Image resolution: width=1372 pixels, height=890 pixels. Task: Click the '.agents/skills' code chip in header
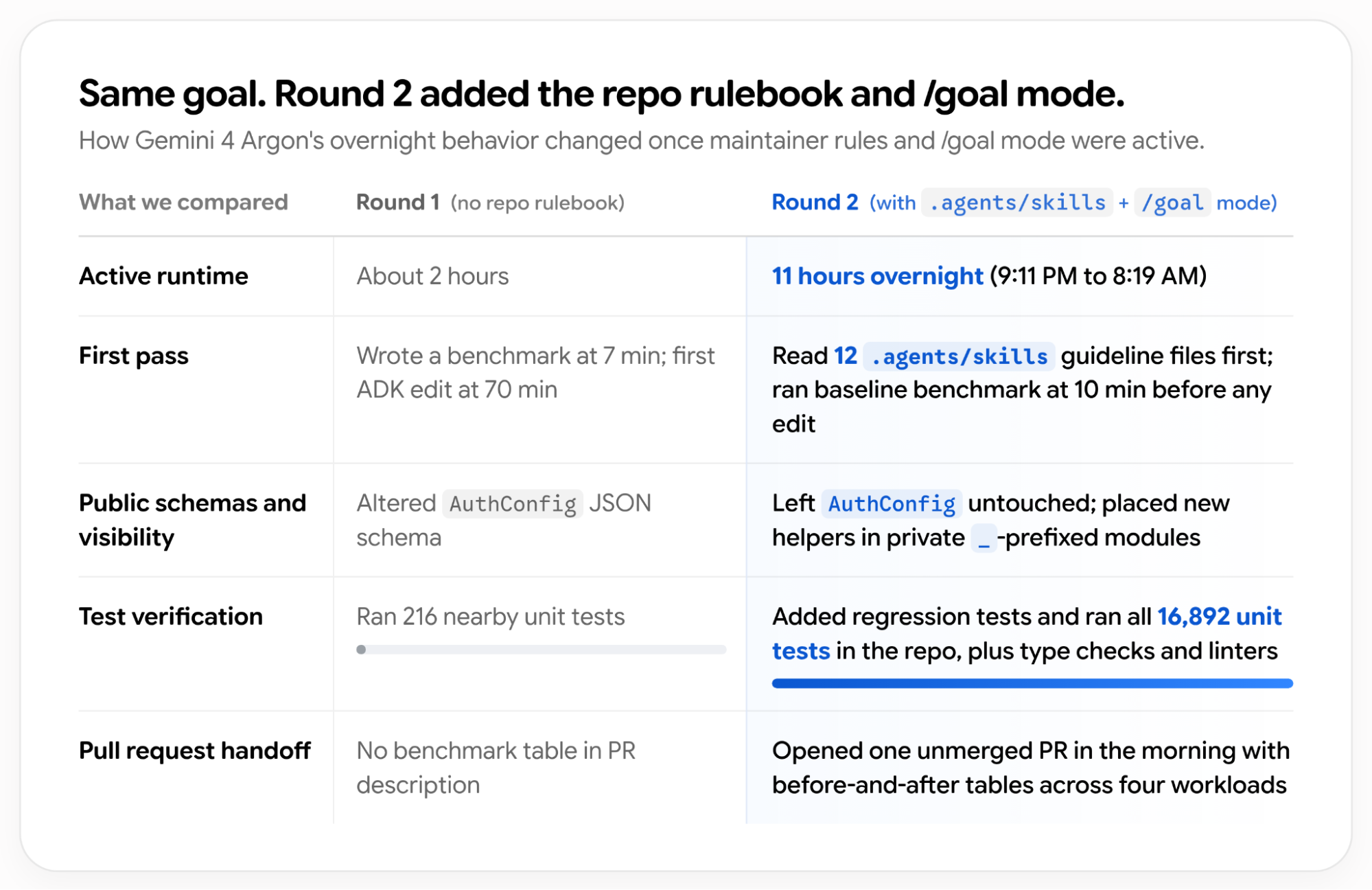pos(1017,203)
